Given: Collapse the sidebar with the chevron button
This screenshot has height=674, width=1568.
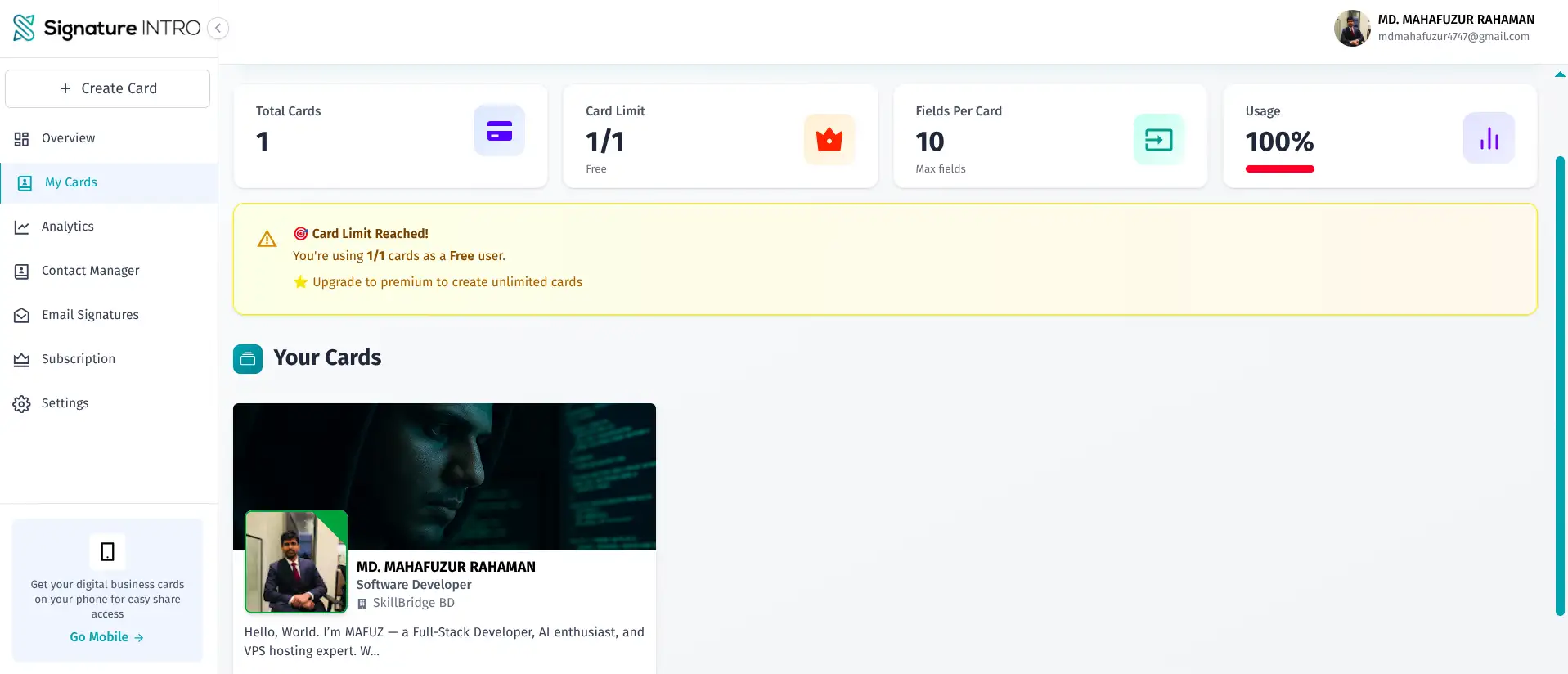Looking at the screenshot, I should click(x=218, y=29).
